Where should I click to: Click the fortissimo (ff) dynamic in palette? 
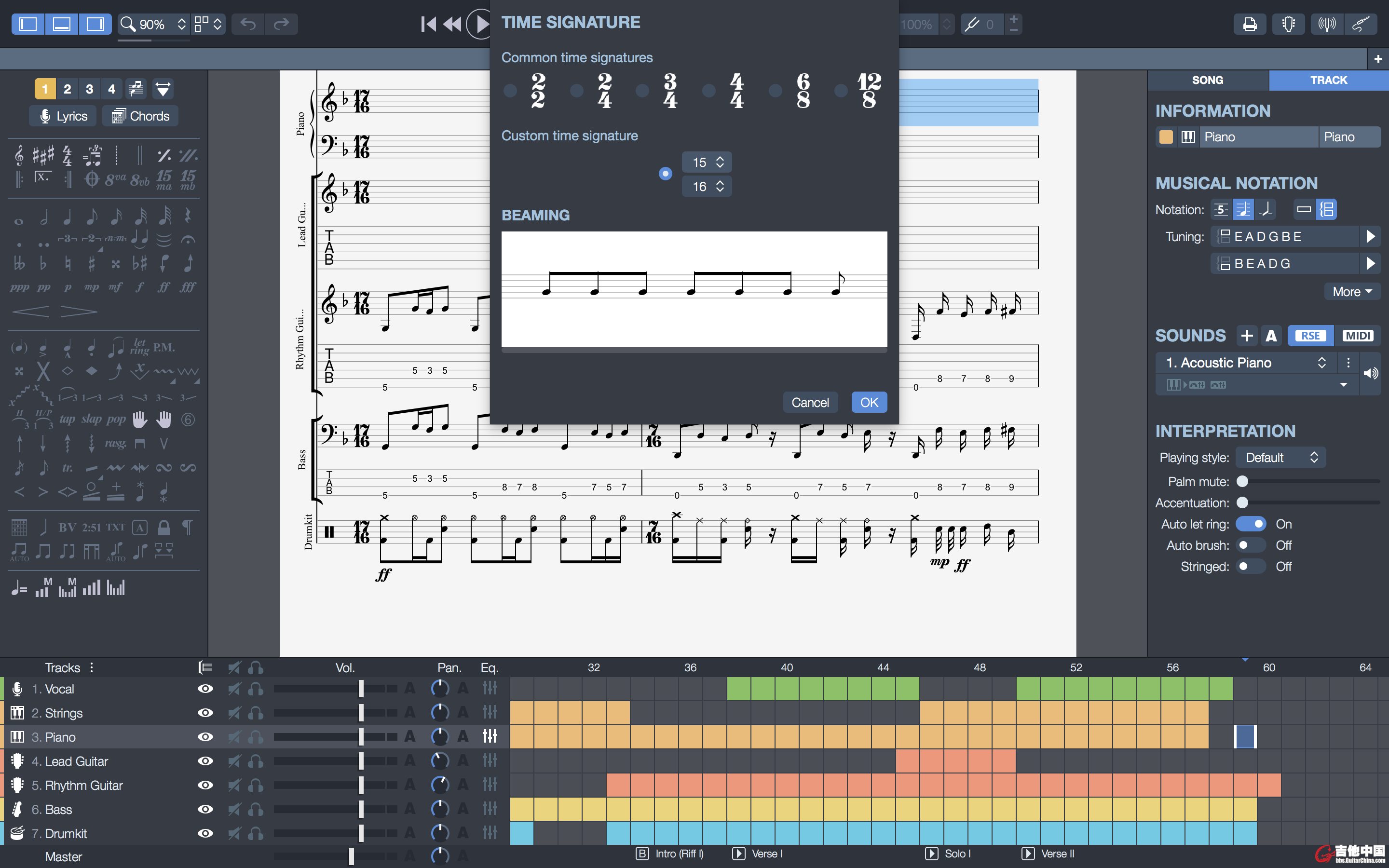click(163, 287)
